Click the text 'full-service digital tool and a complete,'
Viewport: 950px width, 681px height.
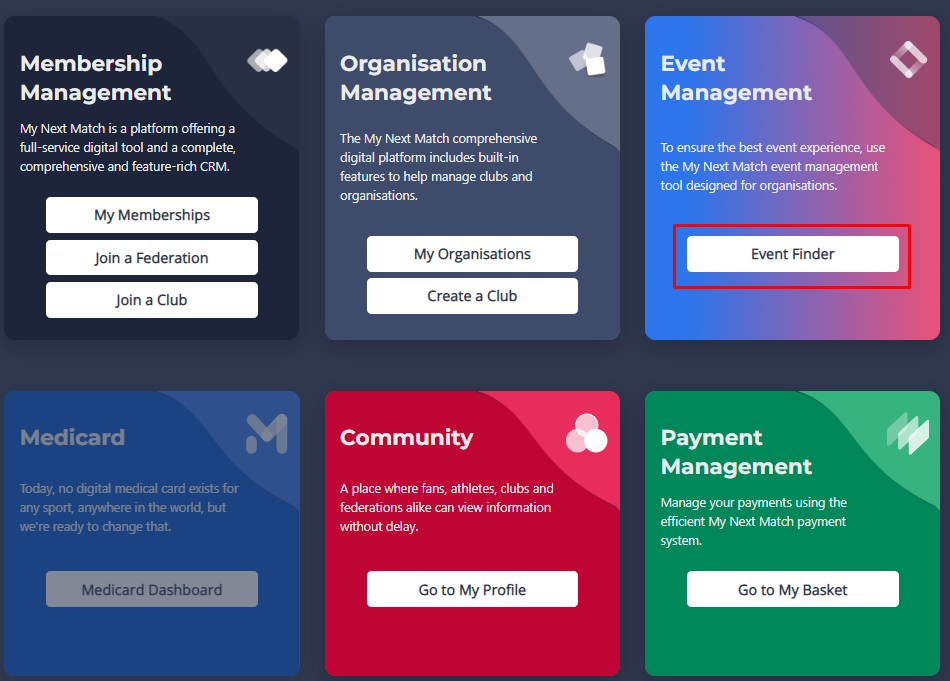coord(128,147)
